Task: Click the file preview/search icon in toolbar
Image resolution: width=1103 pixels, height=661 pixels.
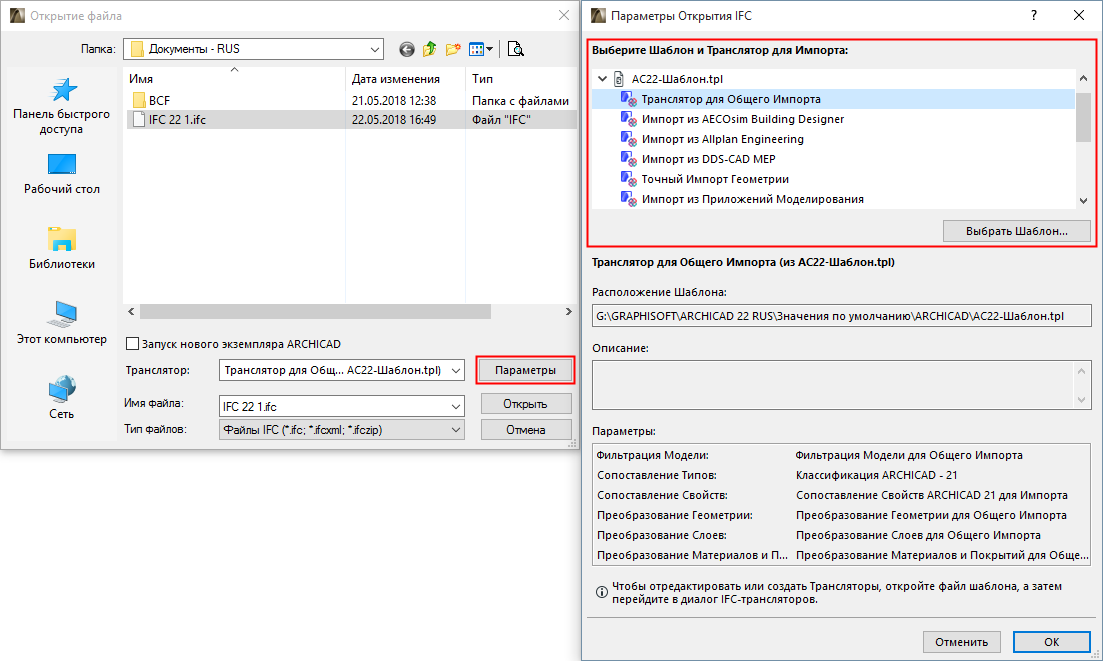Action: point(516,49)
